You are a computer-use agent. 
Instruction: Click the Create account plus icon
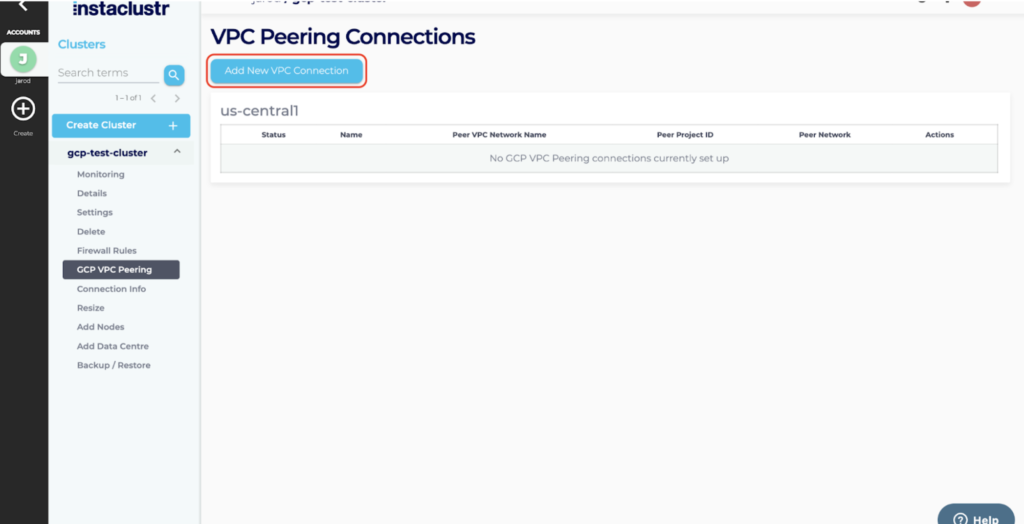[x=23, y=109]
